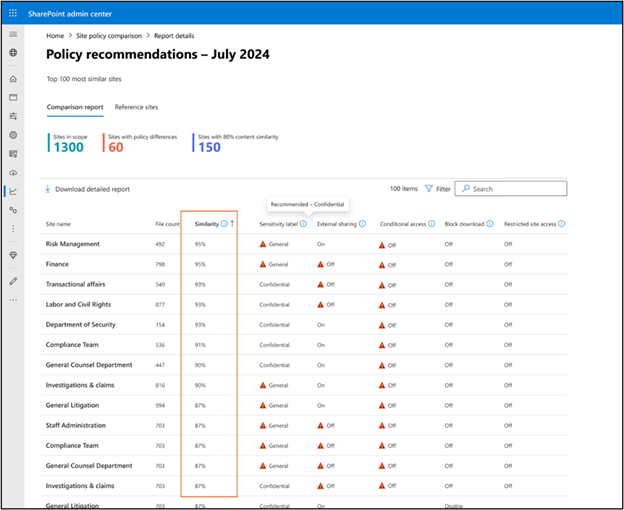Viewport: 624px width, 510px height.
Task: Click in the Search field
Action: pos(511,189)
